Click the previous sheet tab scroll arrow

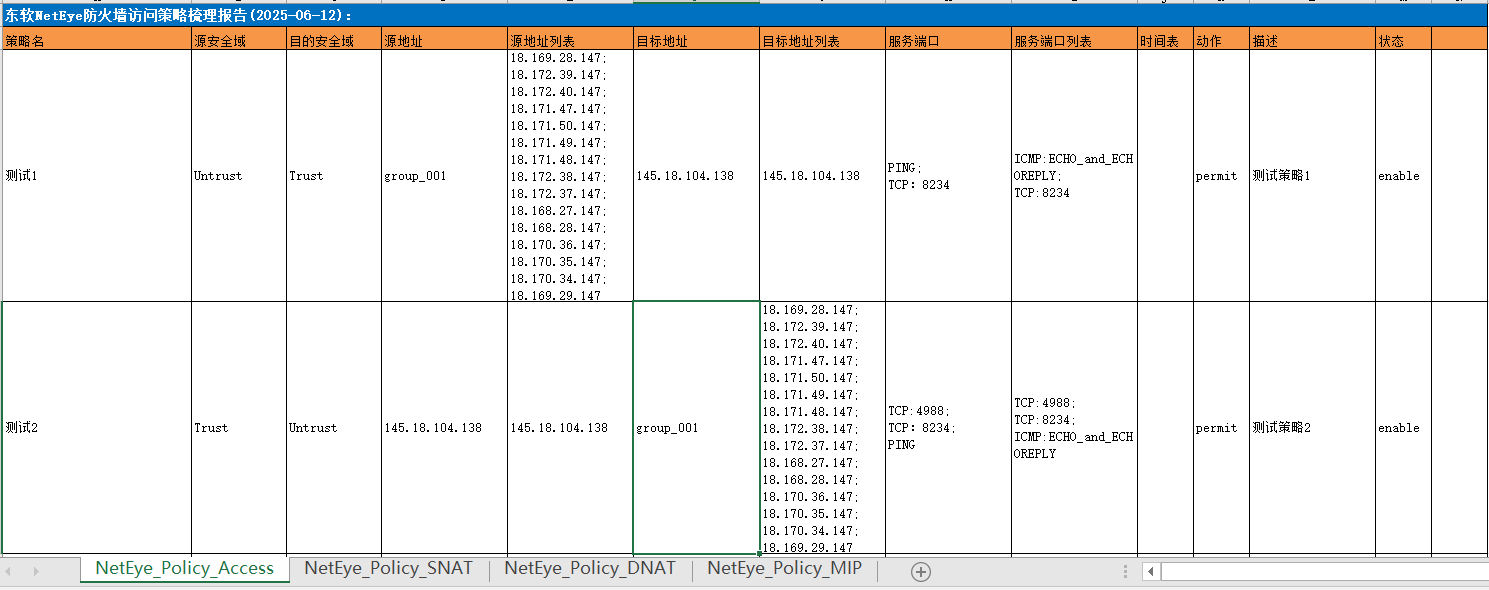pyautogui.click(x=9, y=571)
